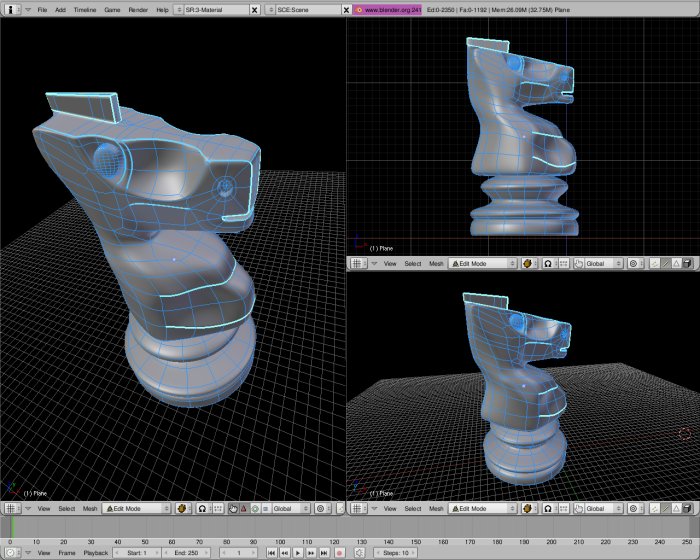The height and width of the screenshot is (560, 700).
Task: Select face select mode in the top-right viewport
Action: 676,263
